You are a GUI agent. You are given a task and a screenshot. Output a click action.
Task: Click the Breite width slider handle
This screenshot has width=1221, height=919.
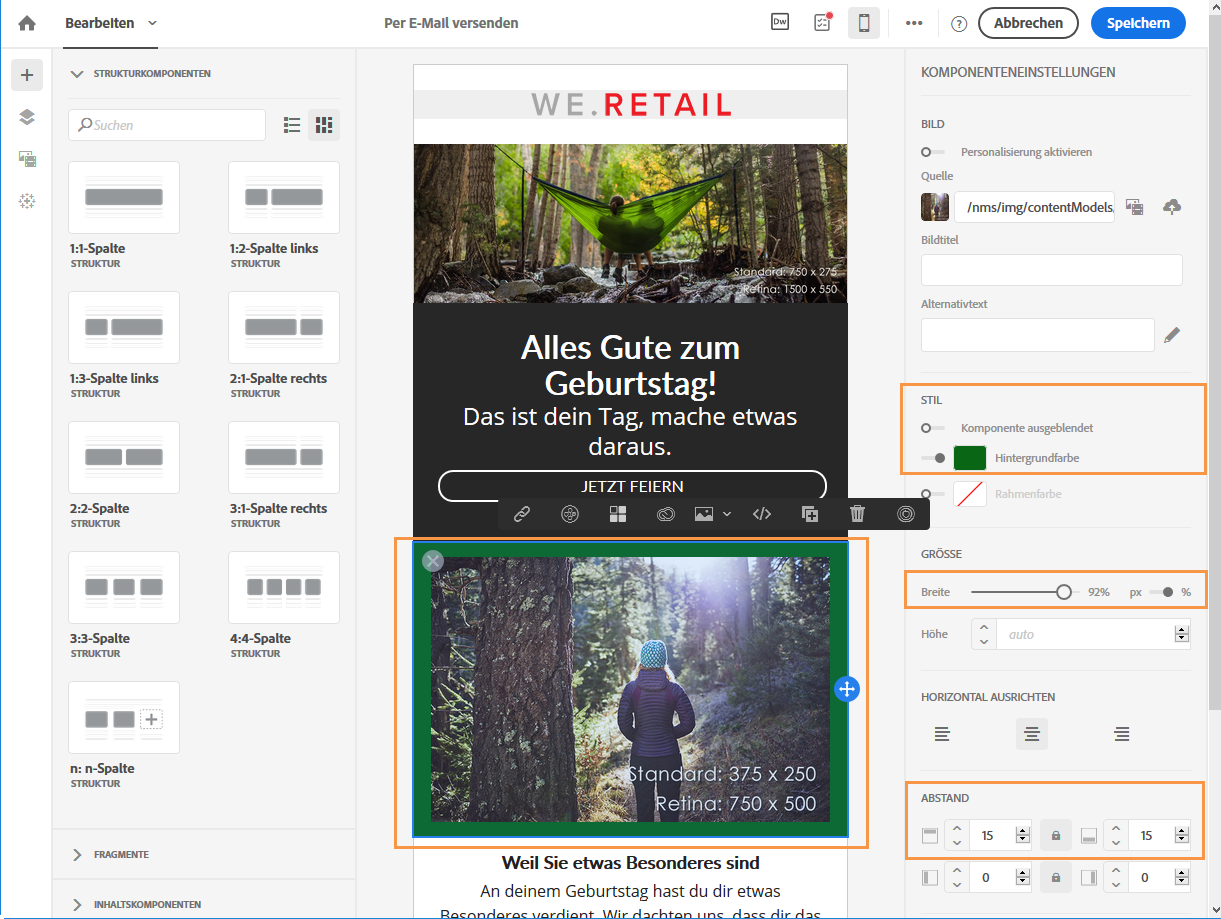click(1064, 592)
